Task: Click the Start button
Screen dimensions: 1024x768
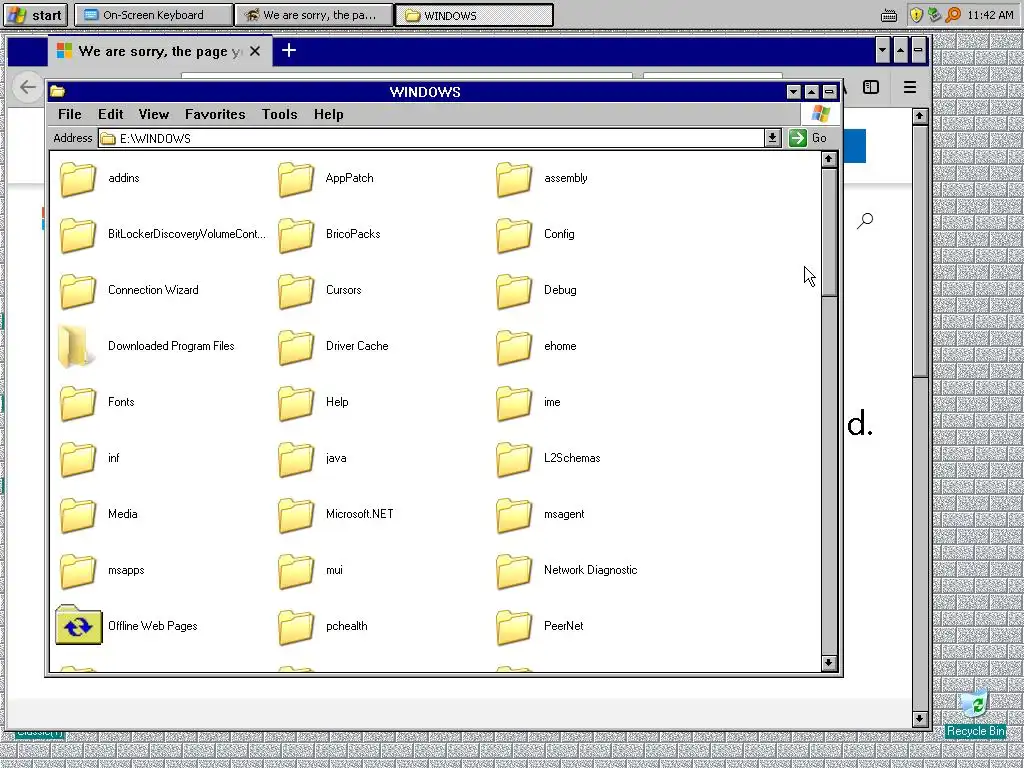Action: [x=36, y=15]
